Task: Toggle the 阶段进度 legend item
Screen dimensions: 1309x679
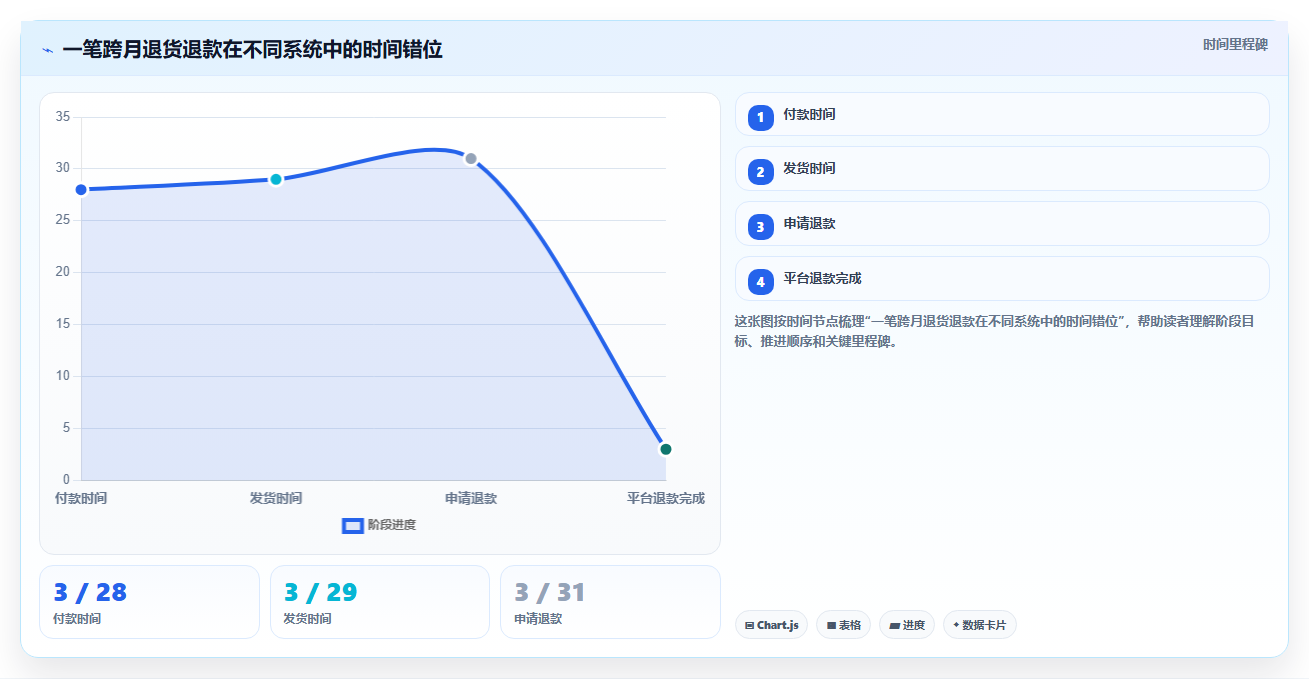Action: coord(379,525)
